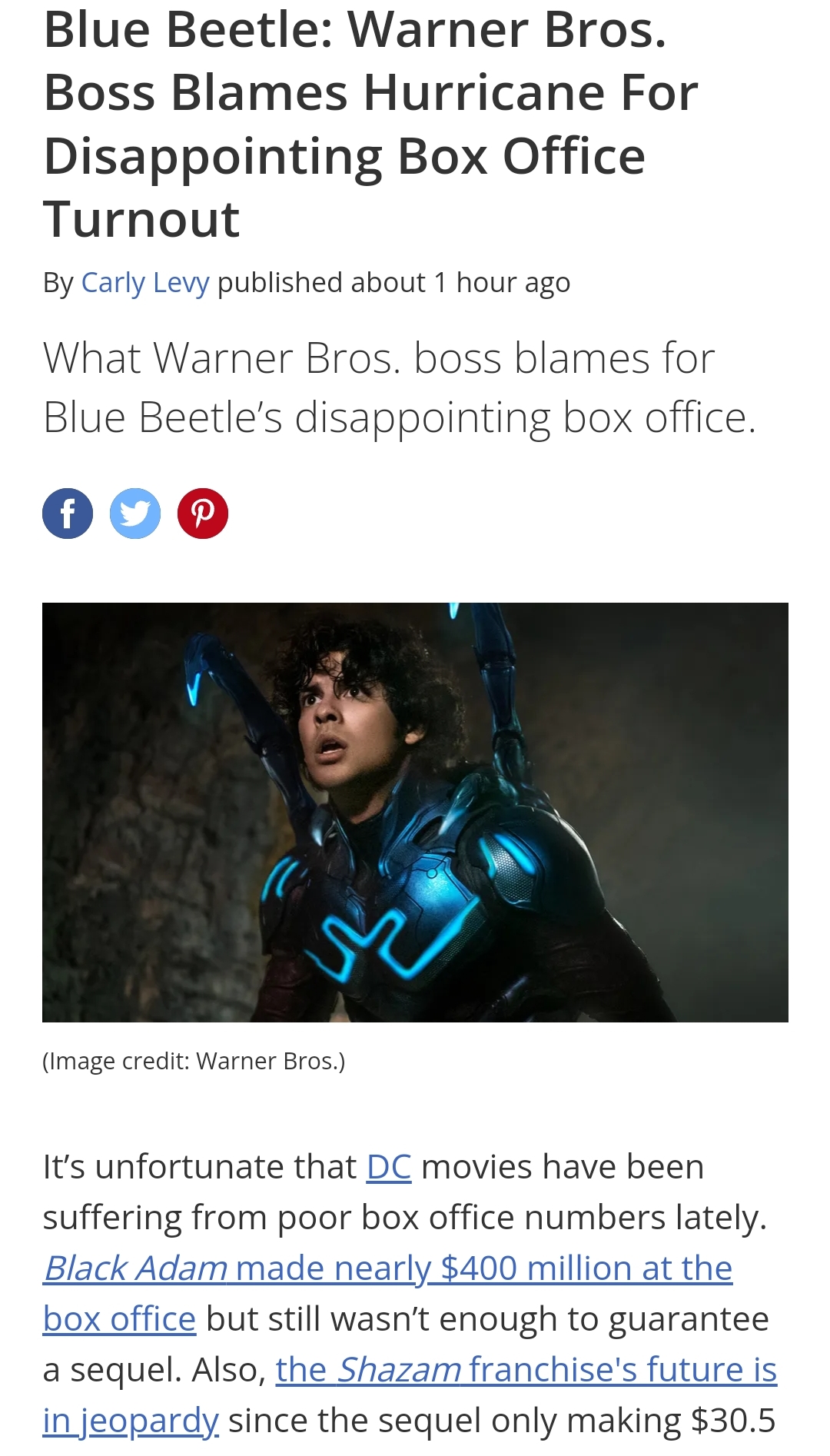Follow the 'box office' link text
Screen dimensions: 830x1456
point(119,1318)
